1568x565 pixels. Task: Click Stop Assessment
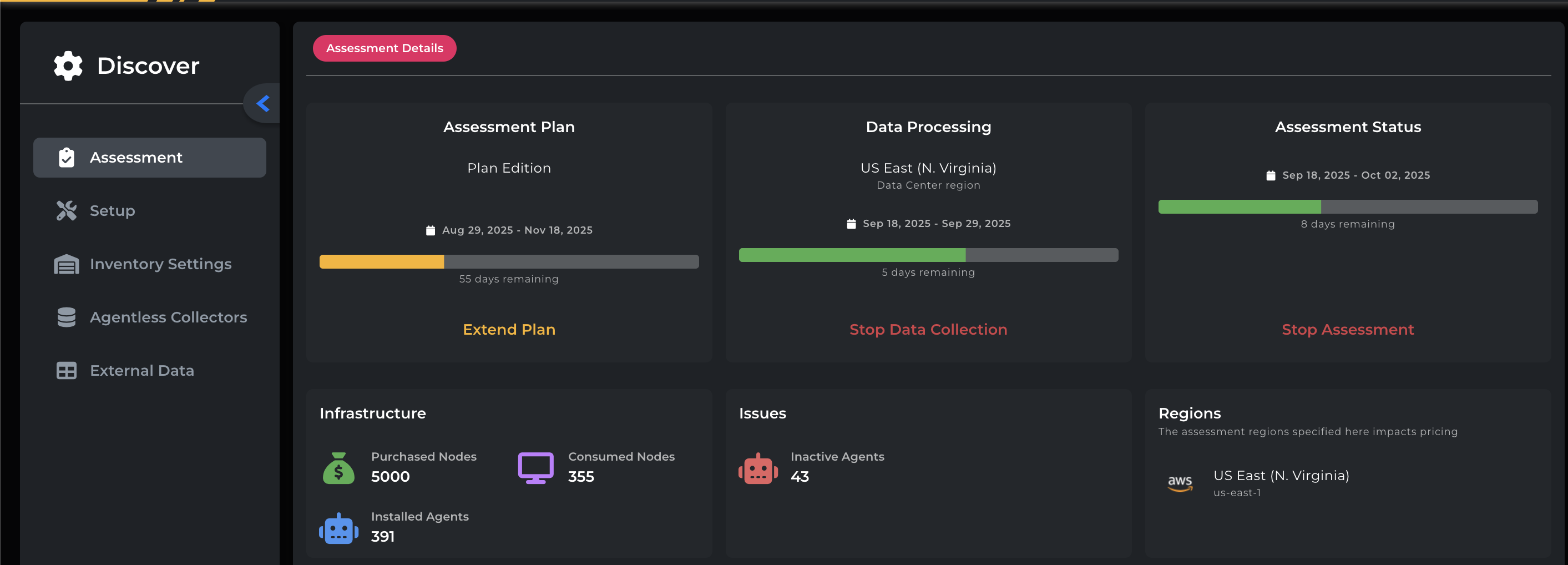(x=1347, y=329)
